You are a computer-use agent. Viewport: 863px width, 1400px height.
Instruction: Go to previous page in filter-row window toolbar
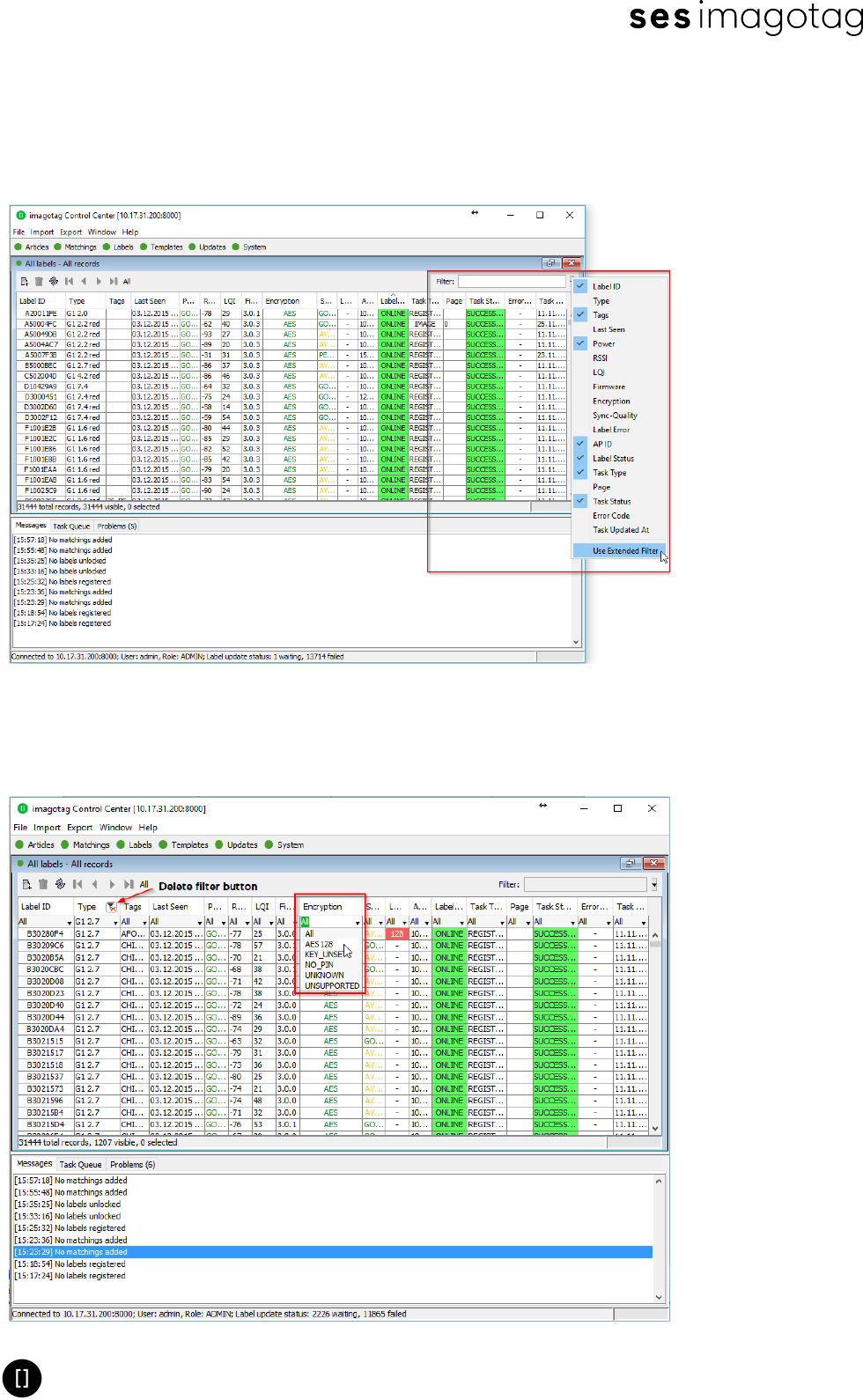coord(94,884)
